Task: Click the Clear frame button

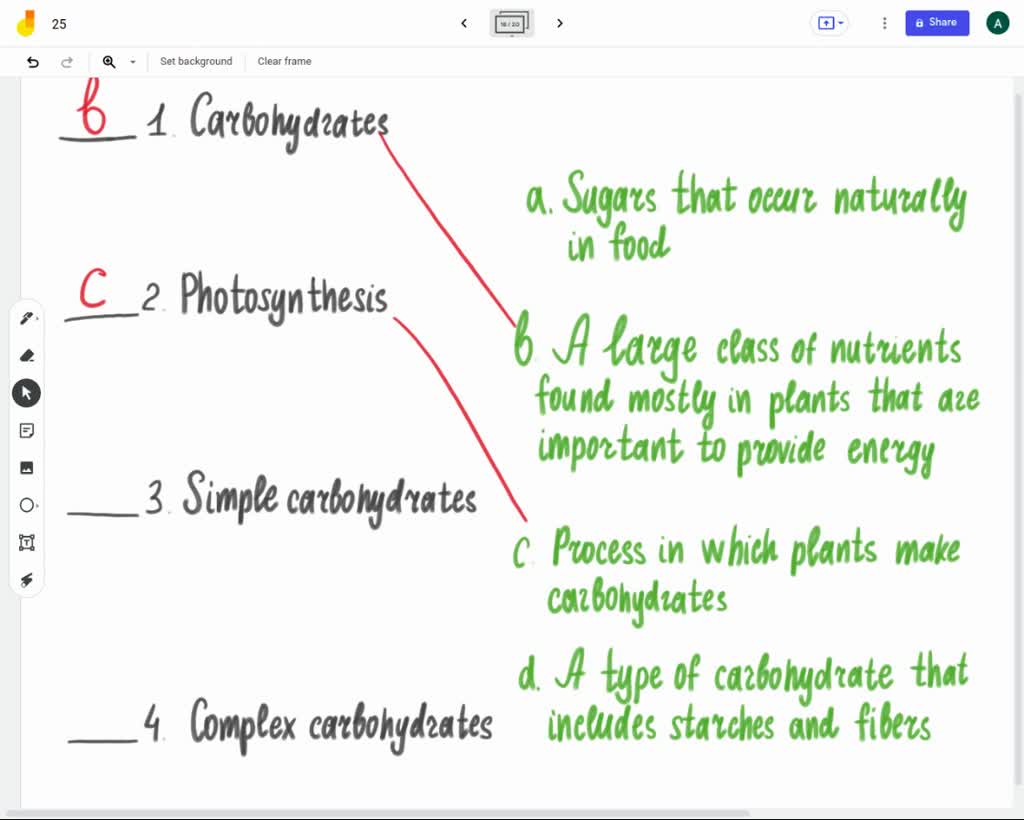Action: pyautogui.click(x=284, y=61)
